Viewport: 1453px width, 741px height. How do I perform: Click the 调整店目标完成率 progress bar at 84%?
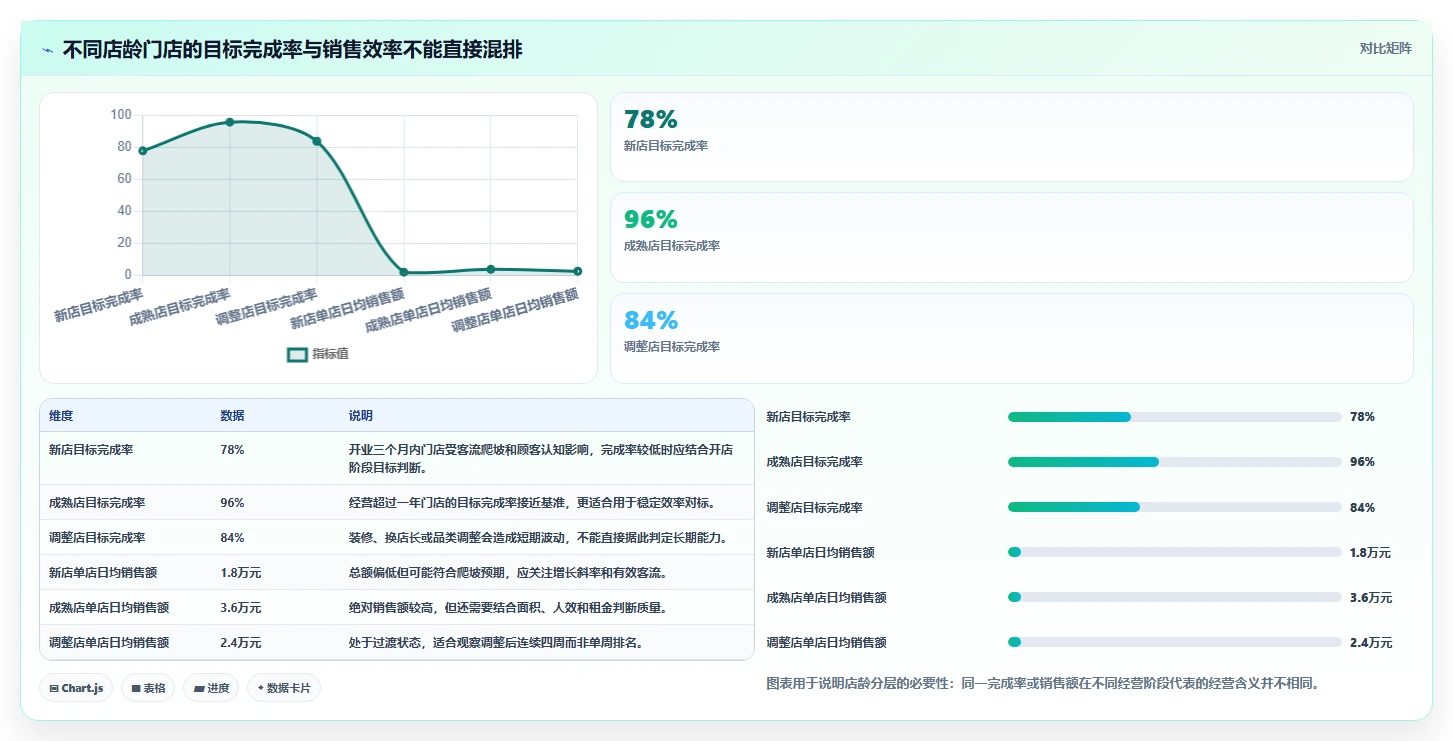[x=1175, y=507]
